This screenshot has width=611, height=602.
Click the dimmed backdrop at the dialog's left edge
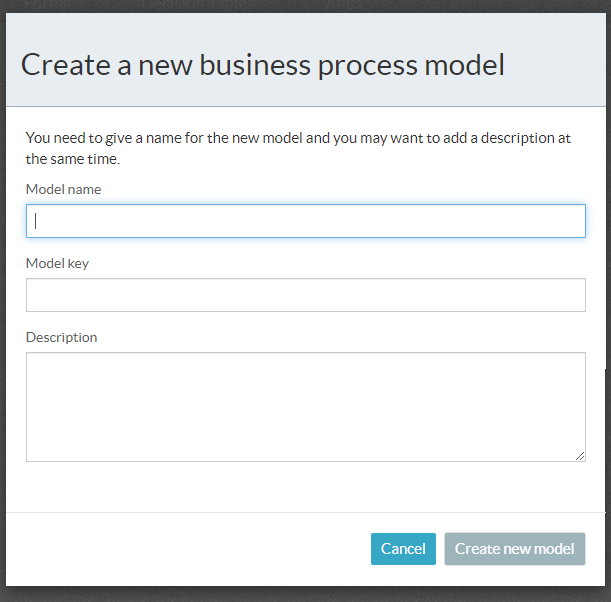[2, 300]
